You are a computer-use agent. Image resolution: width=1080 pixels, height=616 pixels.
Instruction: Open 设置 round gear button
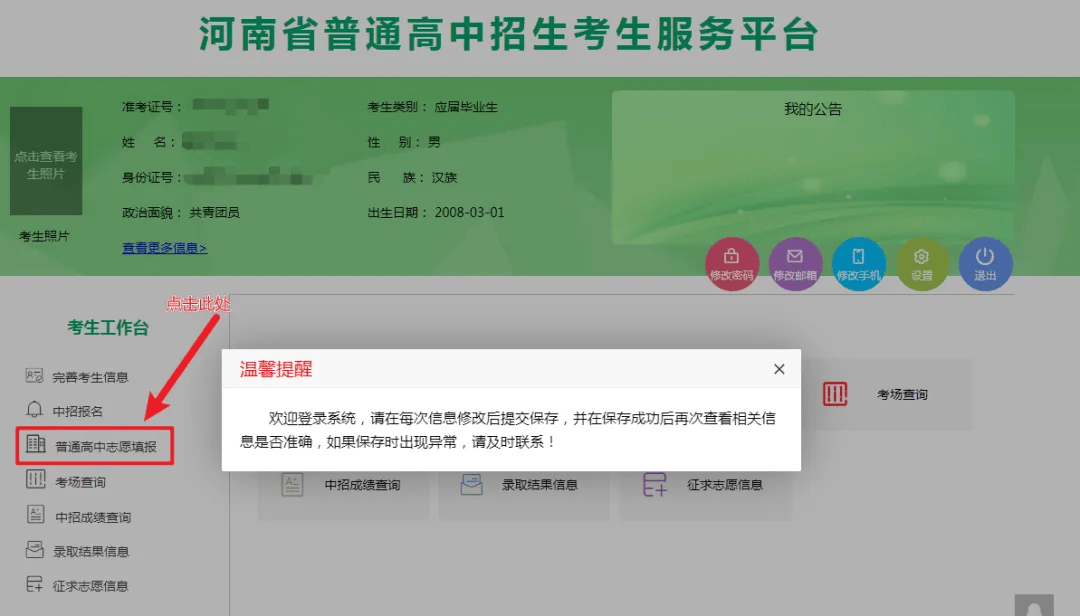point(922,264)
